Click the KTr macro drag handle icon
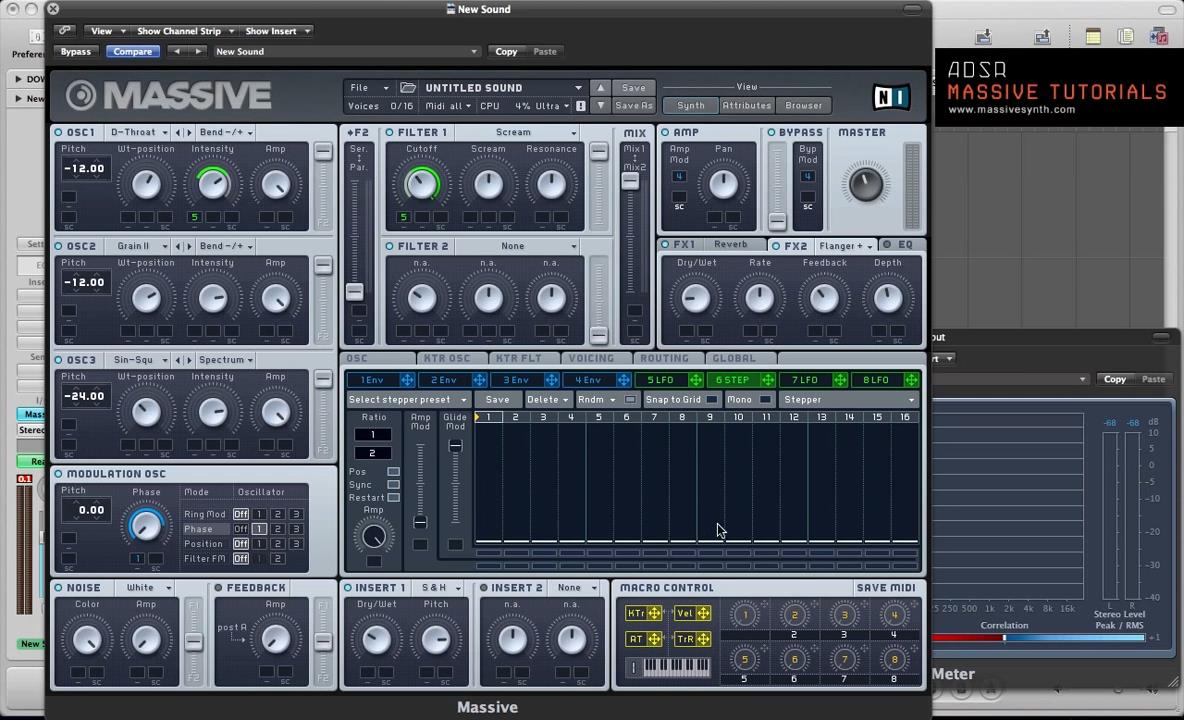The width and height of the screenshot is (1184, 720). (x=654, y=614)
